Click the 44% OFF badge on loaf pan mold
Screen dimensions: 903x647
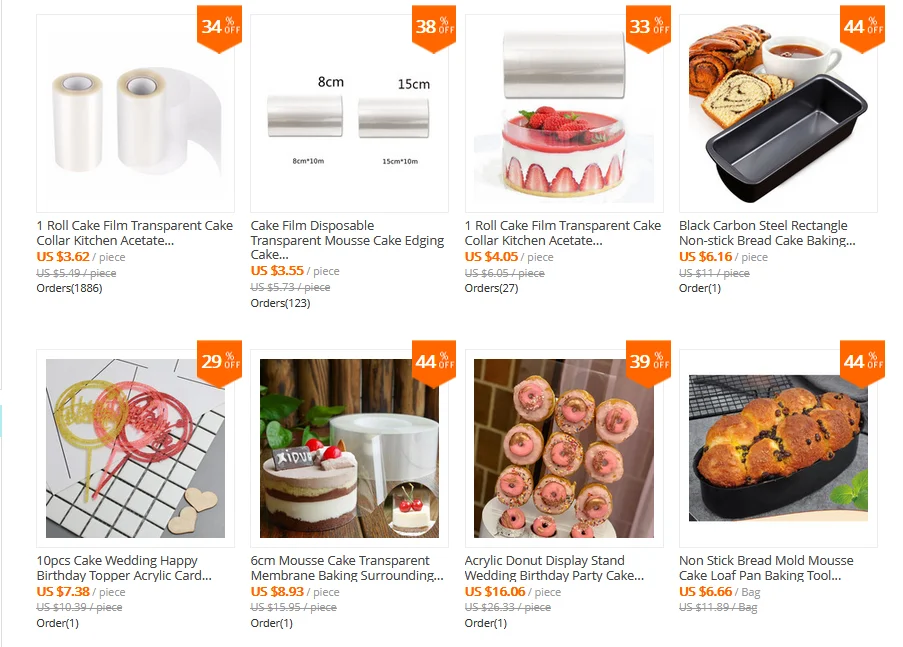pos(863,364)
